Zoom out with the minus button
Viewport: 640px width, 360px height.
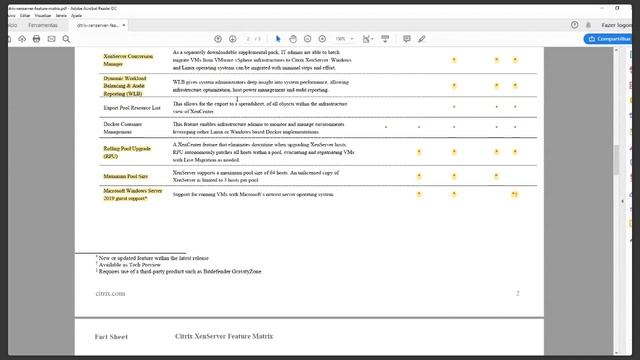[307, 39]
